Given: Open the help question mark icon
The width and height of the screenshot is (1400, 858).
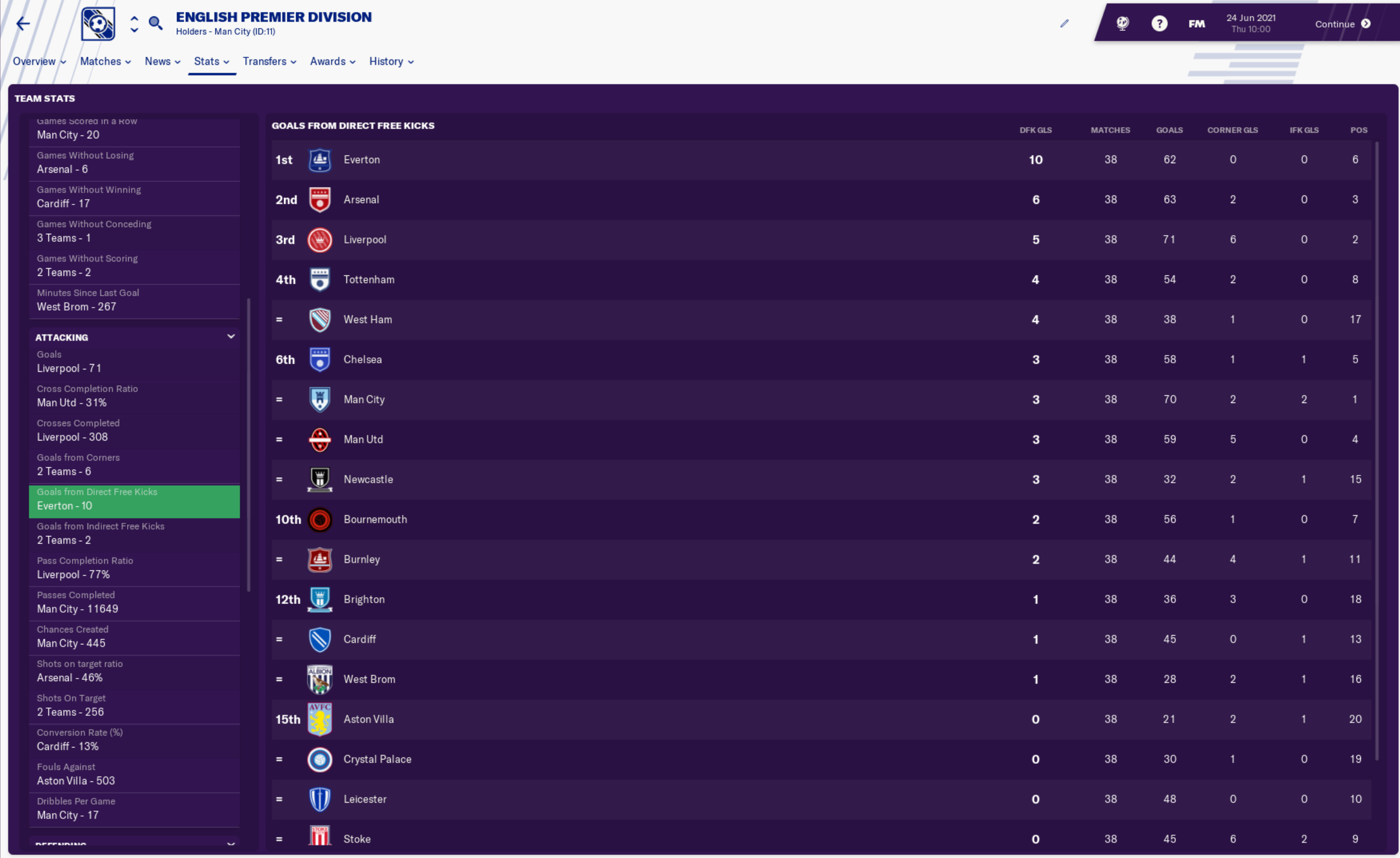Looking at the screenshot, I should click(1159, 24).
